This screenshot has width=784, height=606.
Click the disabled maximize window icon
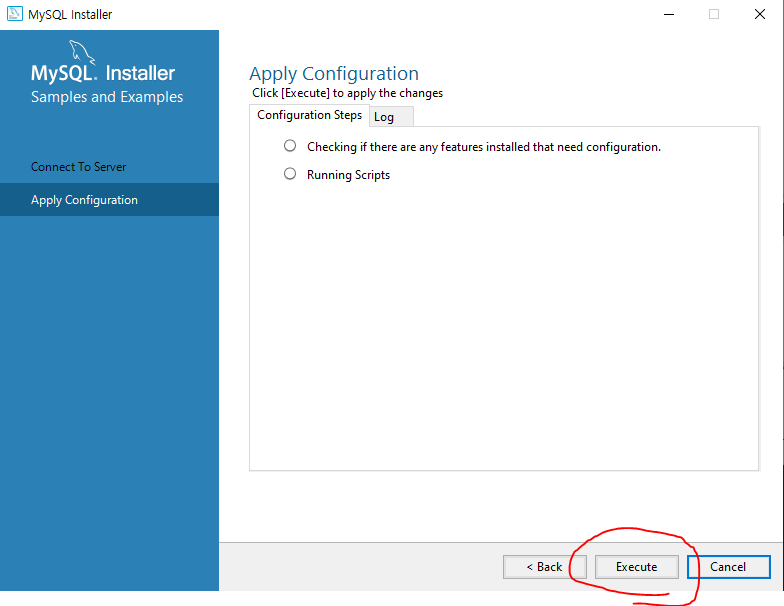click(x=714, y=14)
